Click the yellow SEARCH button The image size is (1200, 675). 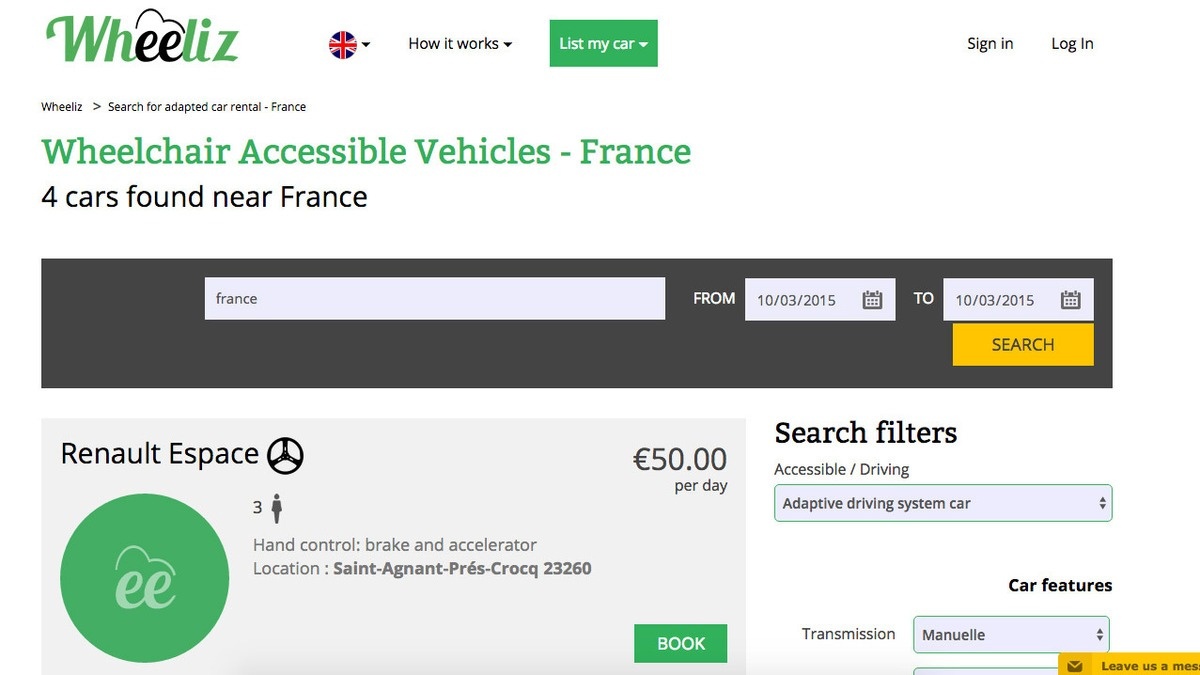pos(1023,344)
